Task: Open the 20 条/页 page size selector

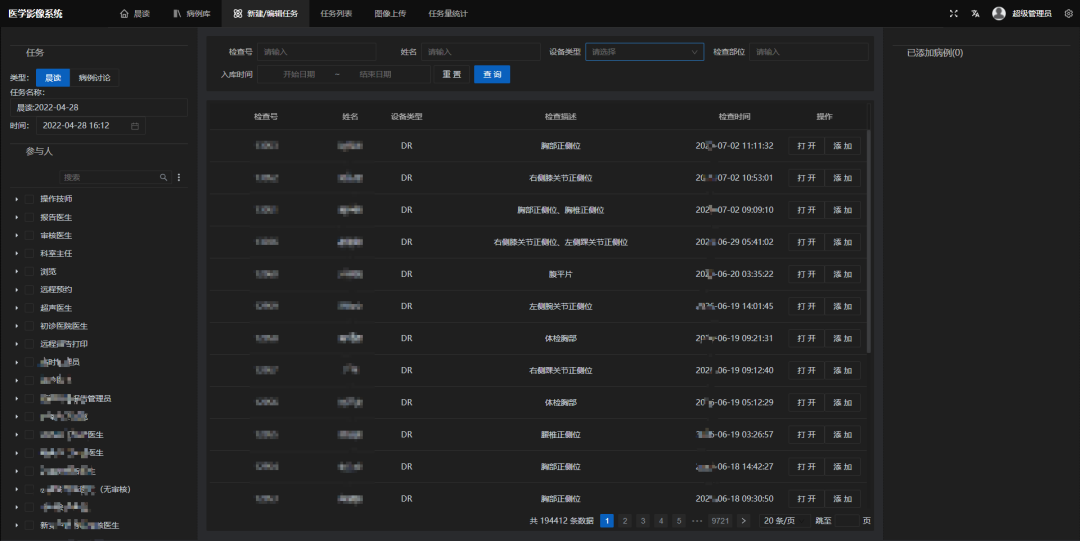Action: pyautogui.click(x=781, y=521)
